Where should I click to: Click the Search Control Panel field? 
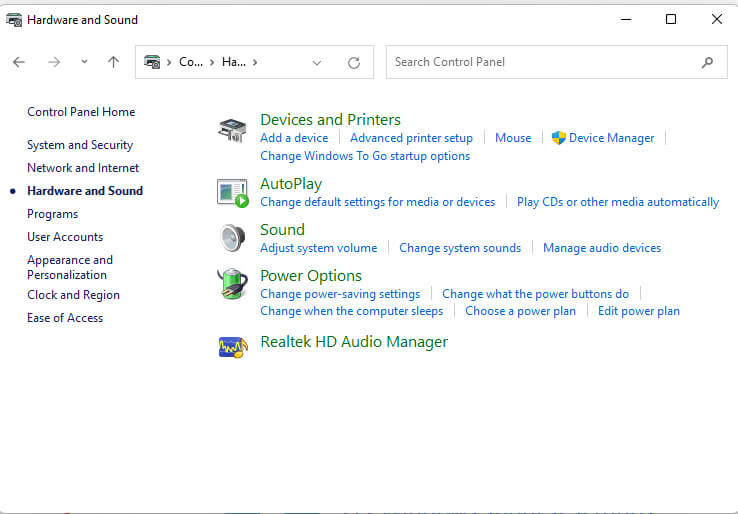540,62
